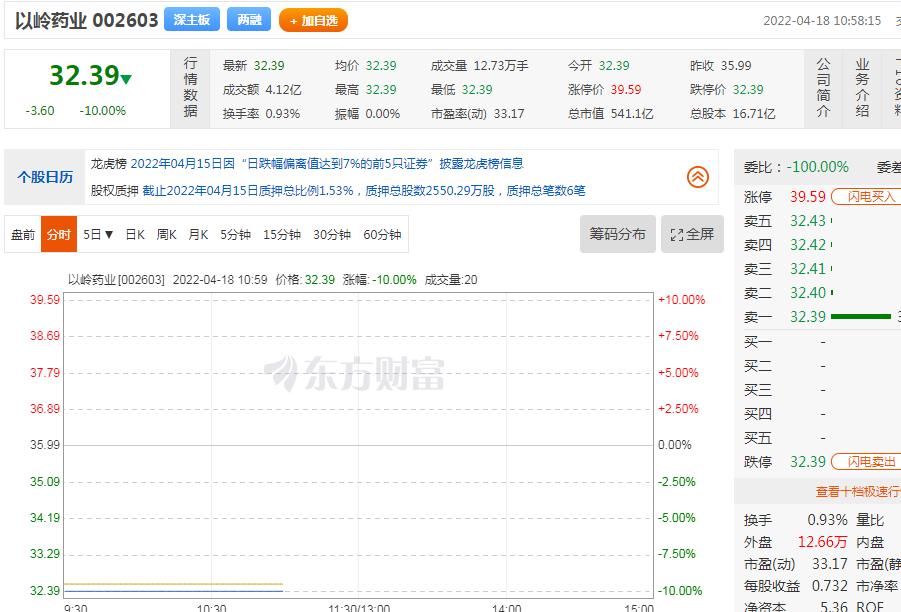The image size is (901, 612).
Task: Click the 外盘 12.66万 value
Action: click(822, 542)
